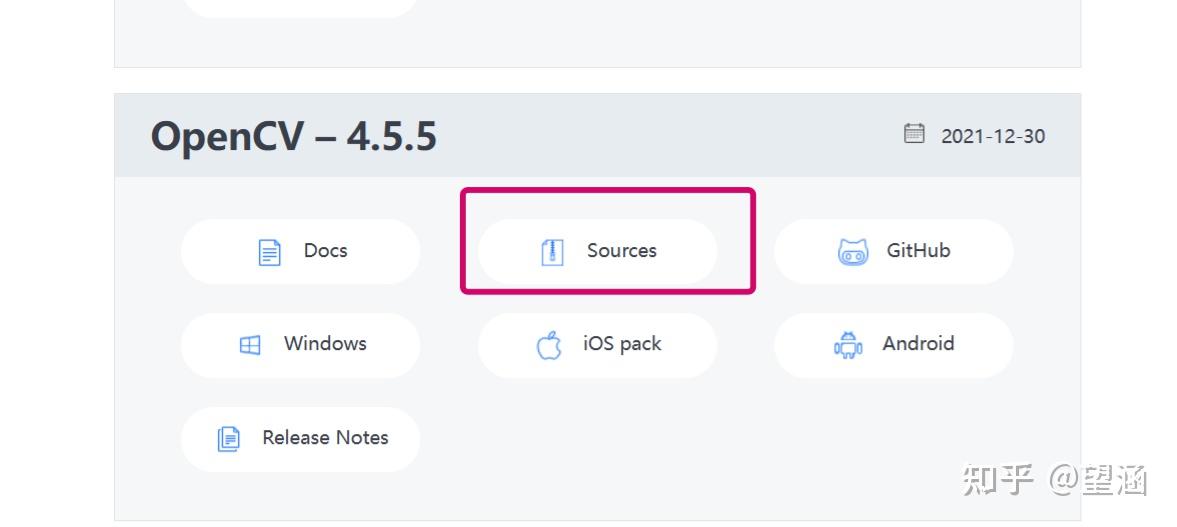This screenshot has height=527, width=1177.
Task: Click the Sources zip archive icon
Action: [552, 251]
